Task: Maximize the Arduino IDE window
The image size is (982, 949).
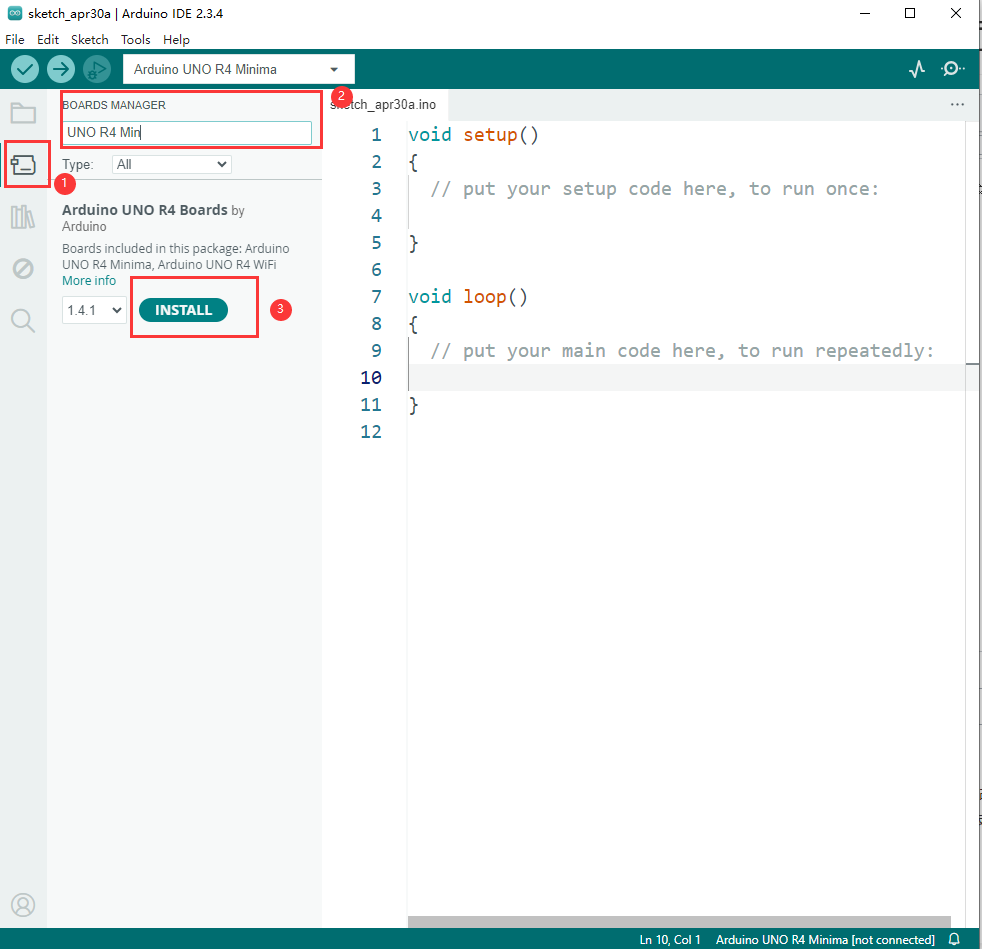Action: point(910,13)
